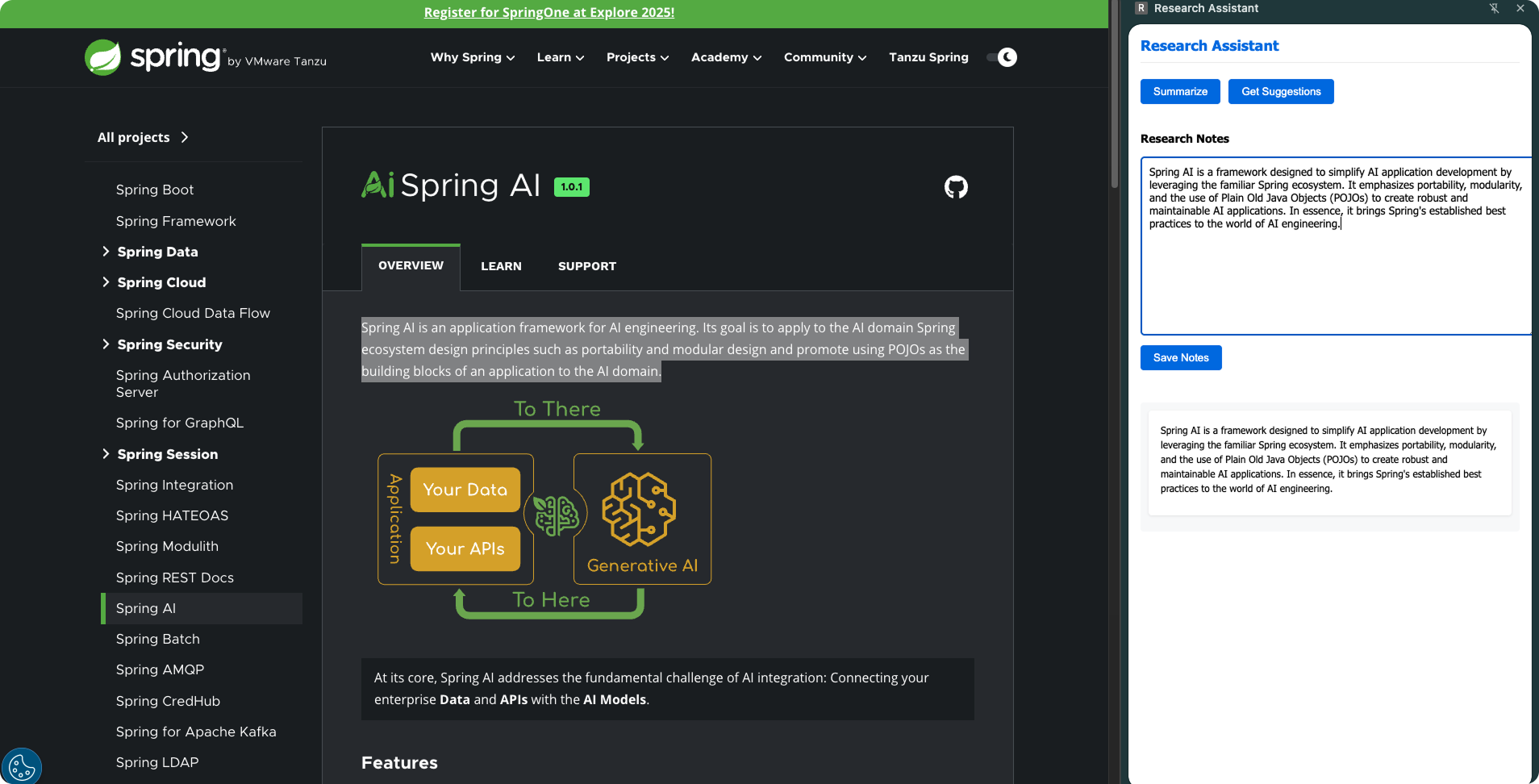Click the Spring leaf logo

[103, 57]
